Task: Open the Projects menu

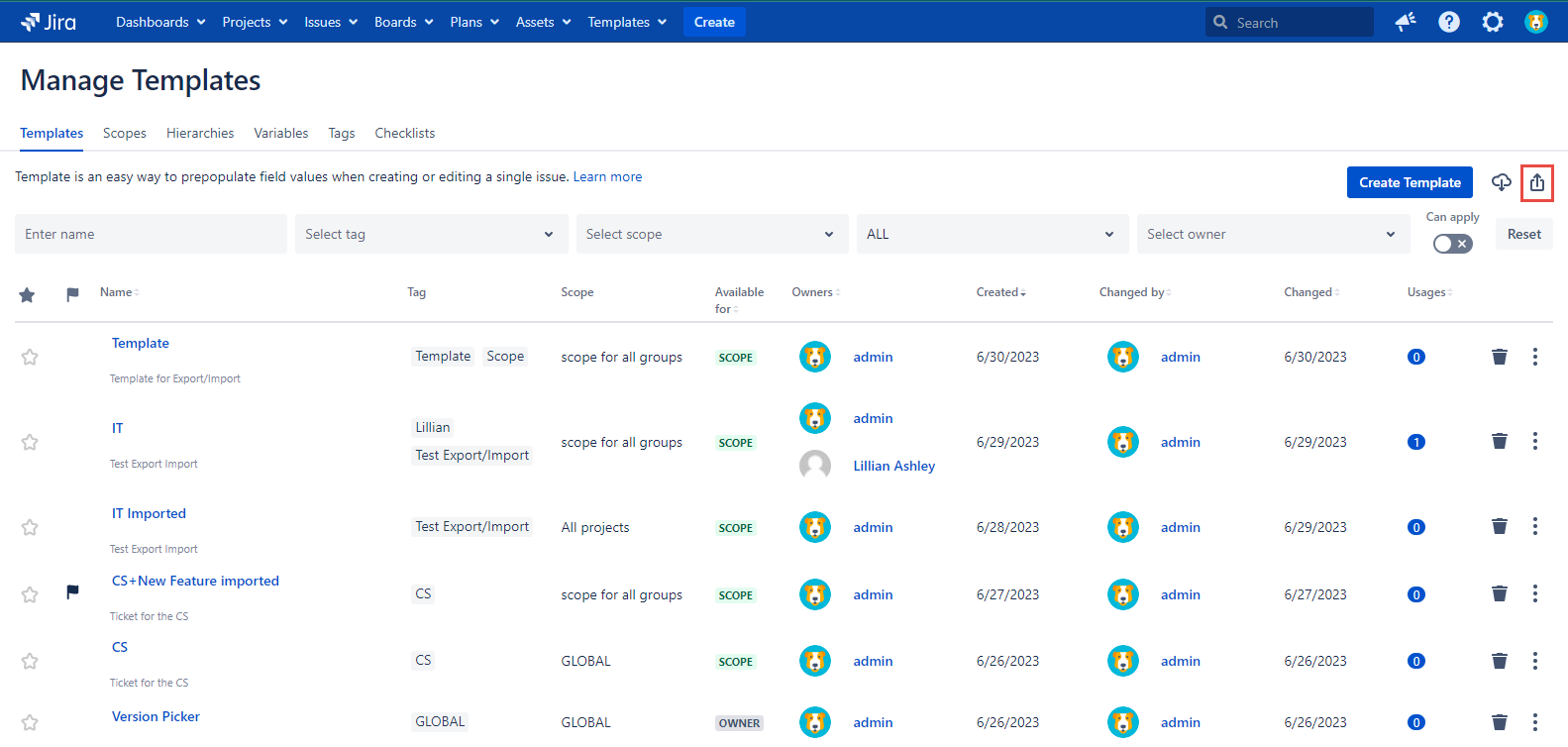Action: pos(255,22)
